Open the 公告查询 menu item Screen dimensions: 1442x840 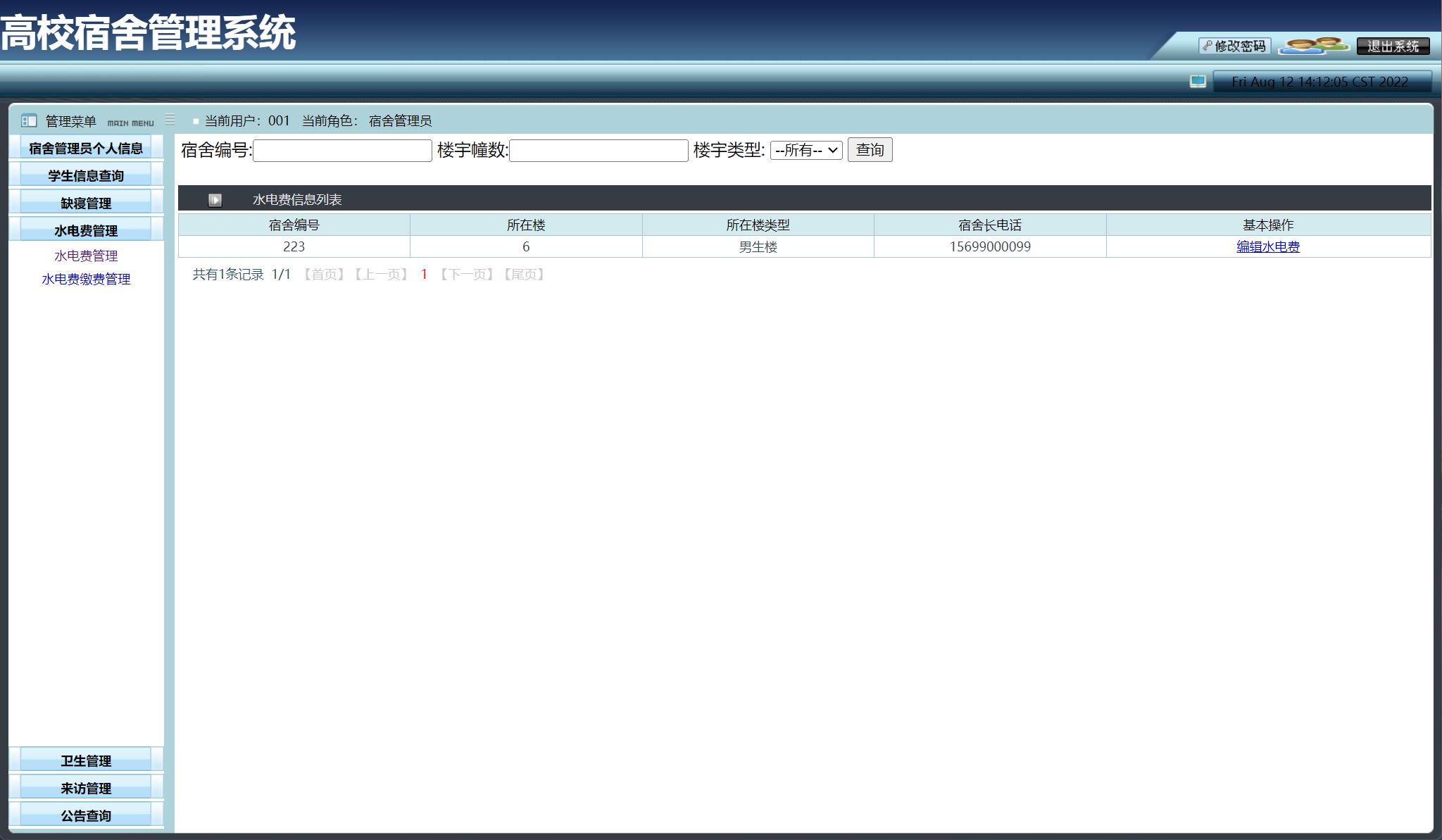point(86,815)
